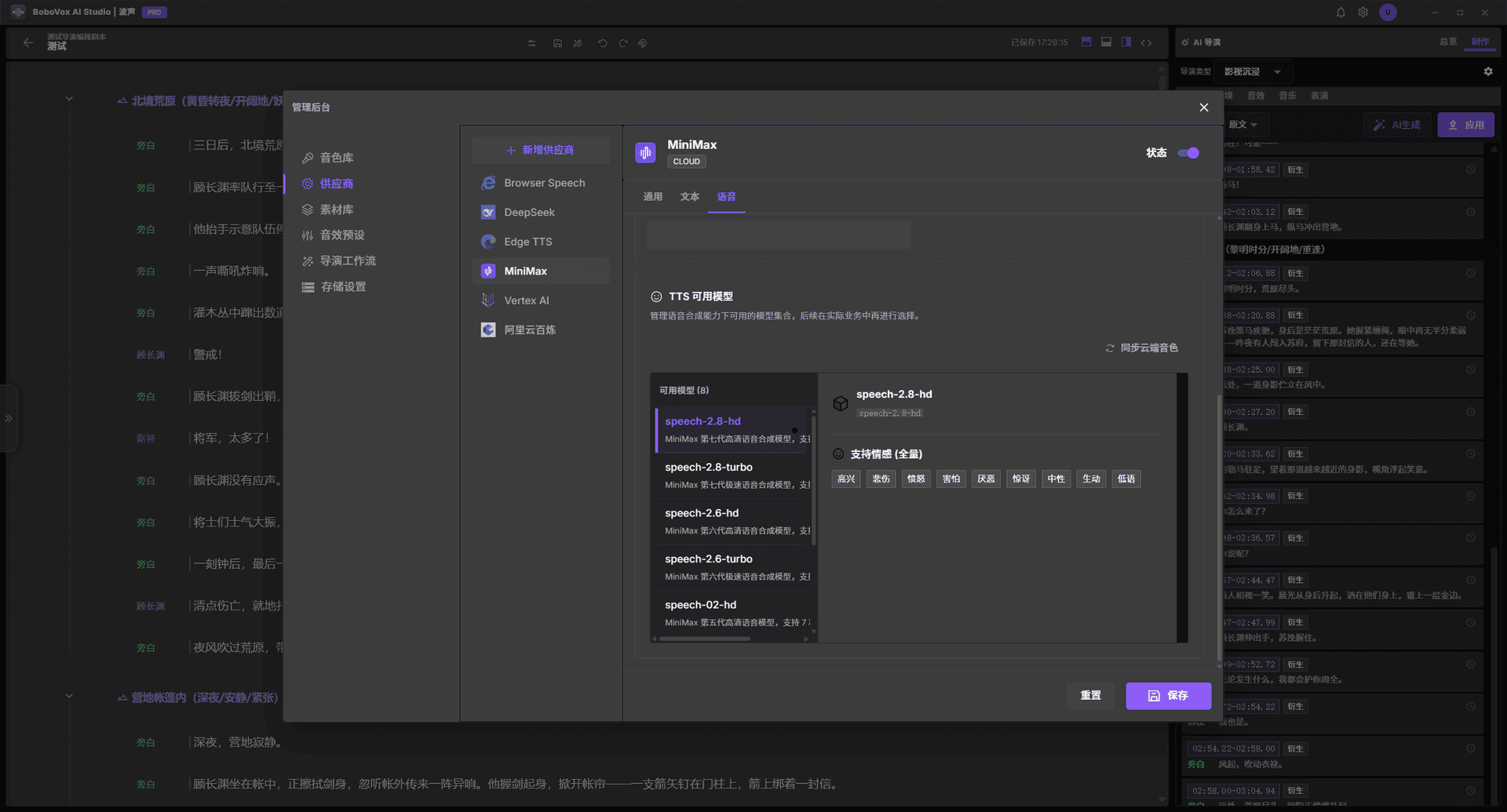Click the 保存 button
1507x812 pixels.
coord(1169,696)
